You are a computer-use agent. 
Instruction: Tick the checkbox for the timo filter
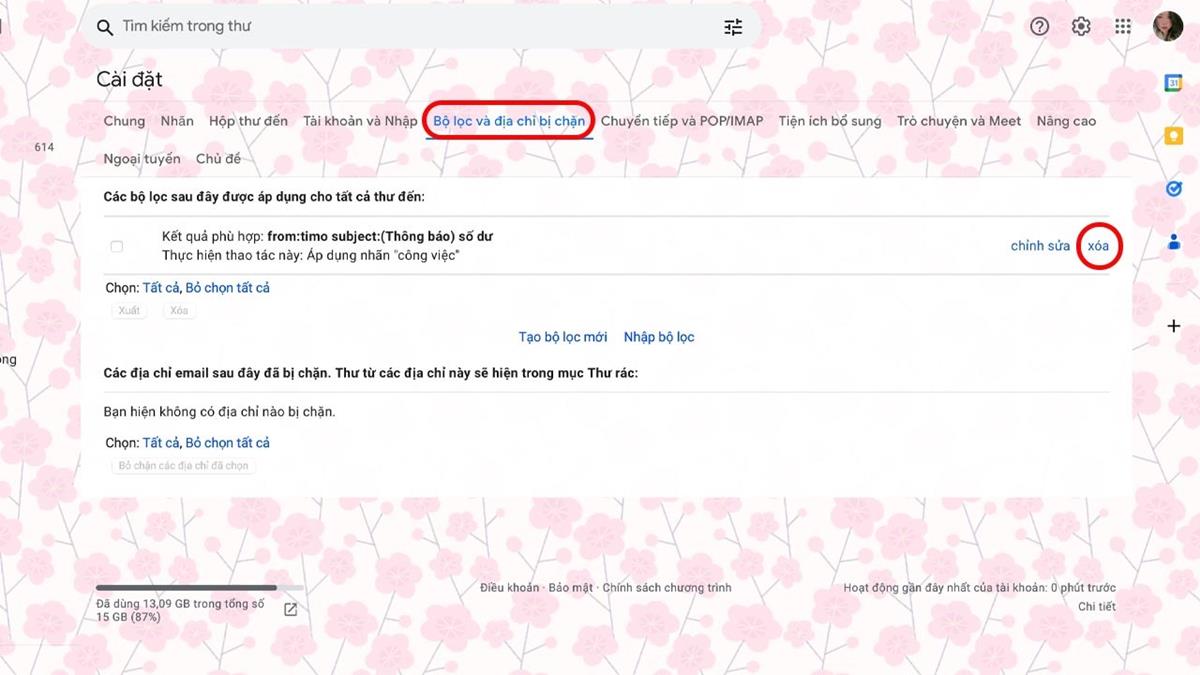[x=117, y=246]
